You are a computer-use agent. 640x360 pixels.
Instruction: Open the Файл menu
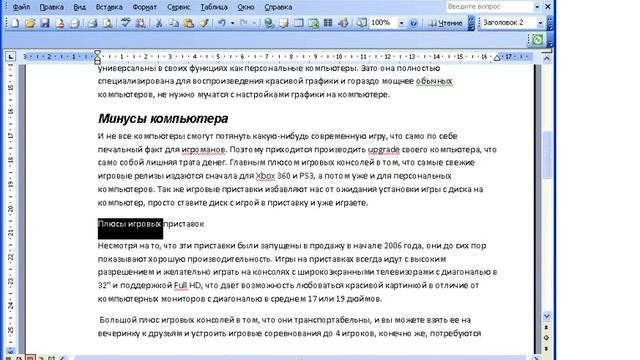coord(21,7)
